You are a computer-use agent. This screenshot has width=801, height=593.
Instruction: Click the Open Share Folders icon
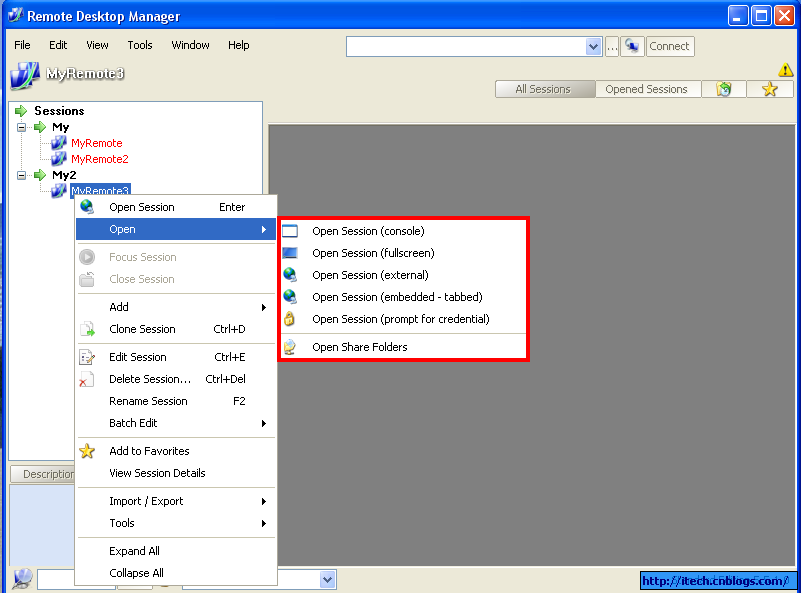click(290, 347)
